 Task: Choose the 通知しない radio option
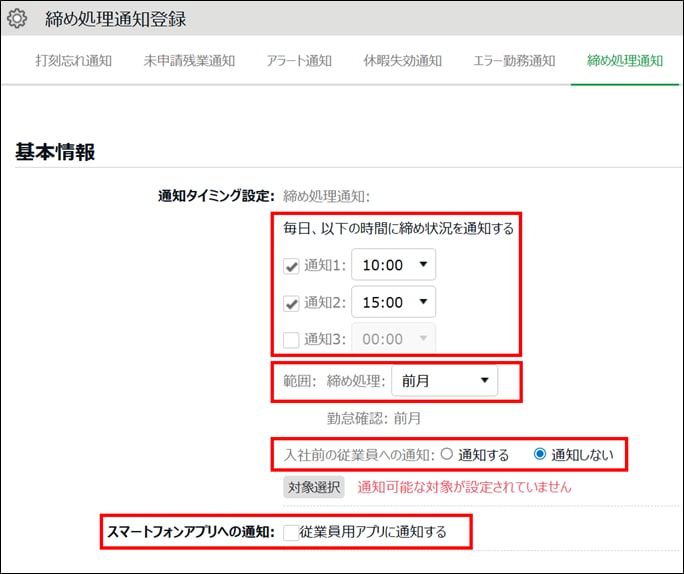tap(540, 454)
